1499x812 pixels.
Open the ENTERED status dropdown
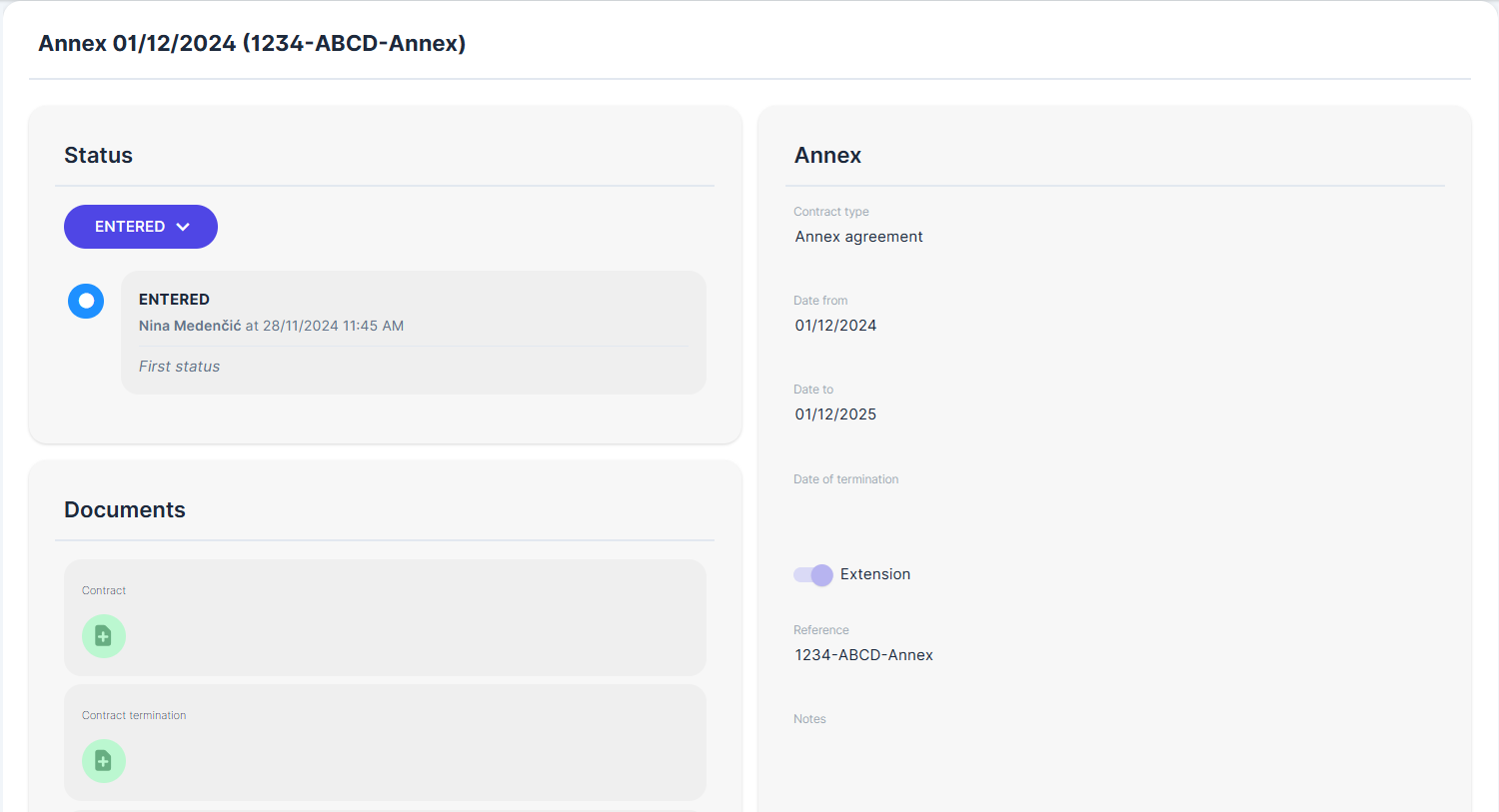coord(141,227)
